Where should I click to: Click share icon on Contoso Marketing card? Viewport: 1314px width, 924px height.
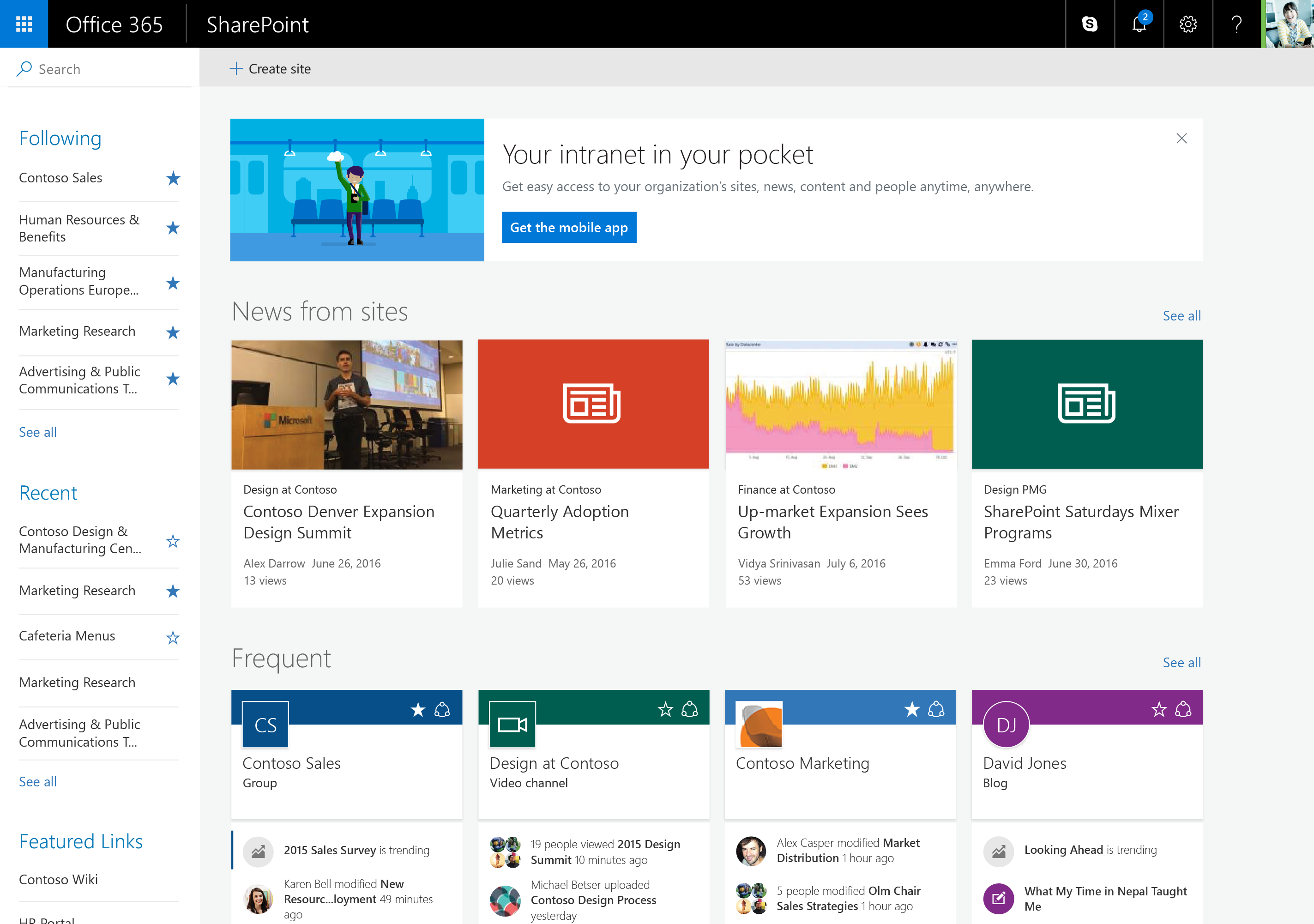pyautogui.click(x=936, y=710)
